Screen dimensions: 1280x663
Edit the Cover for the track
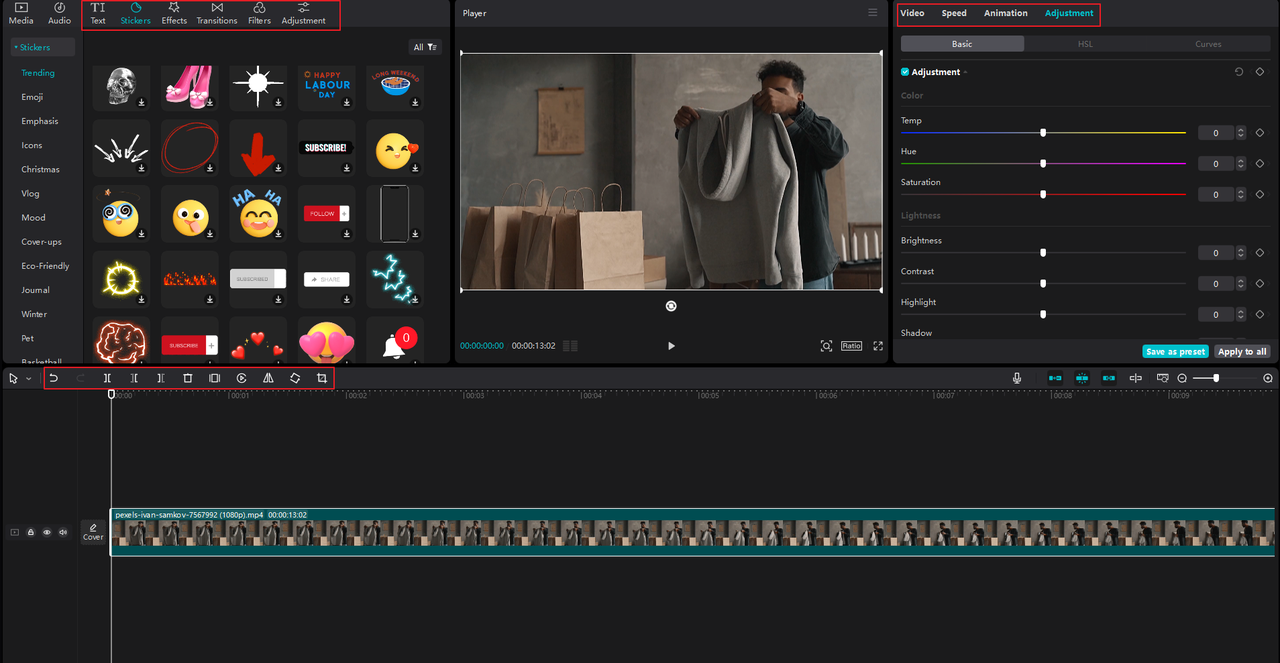click(93, 532)
